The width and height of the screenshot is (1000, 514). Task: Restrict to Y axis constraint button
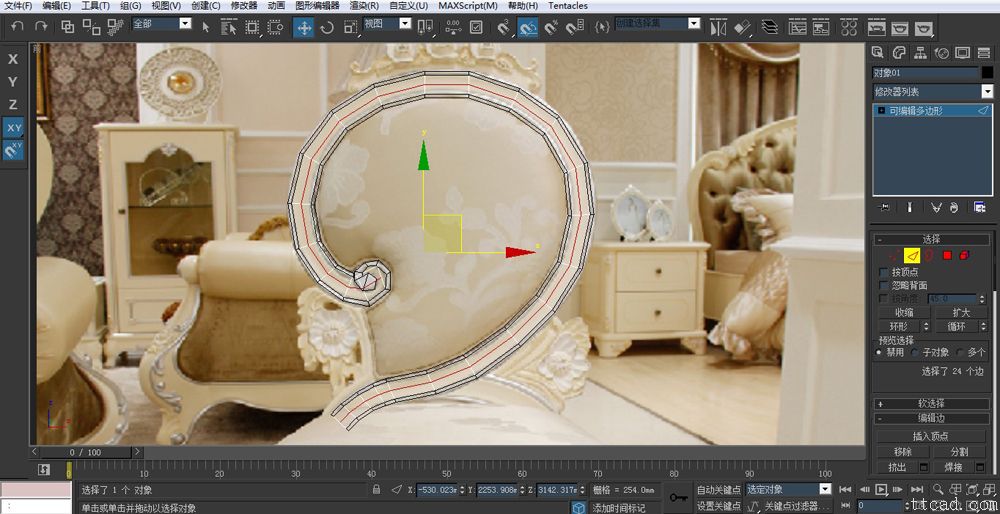coord(13,82)
